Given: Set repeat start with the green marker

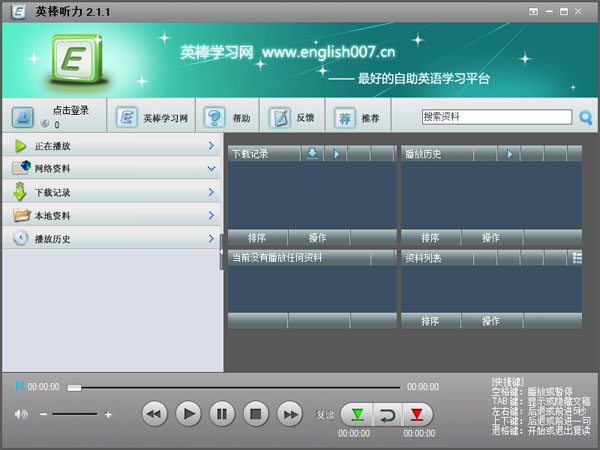Looking at the screenshot, I should (x=357, y=414).
